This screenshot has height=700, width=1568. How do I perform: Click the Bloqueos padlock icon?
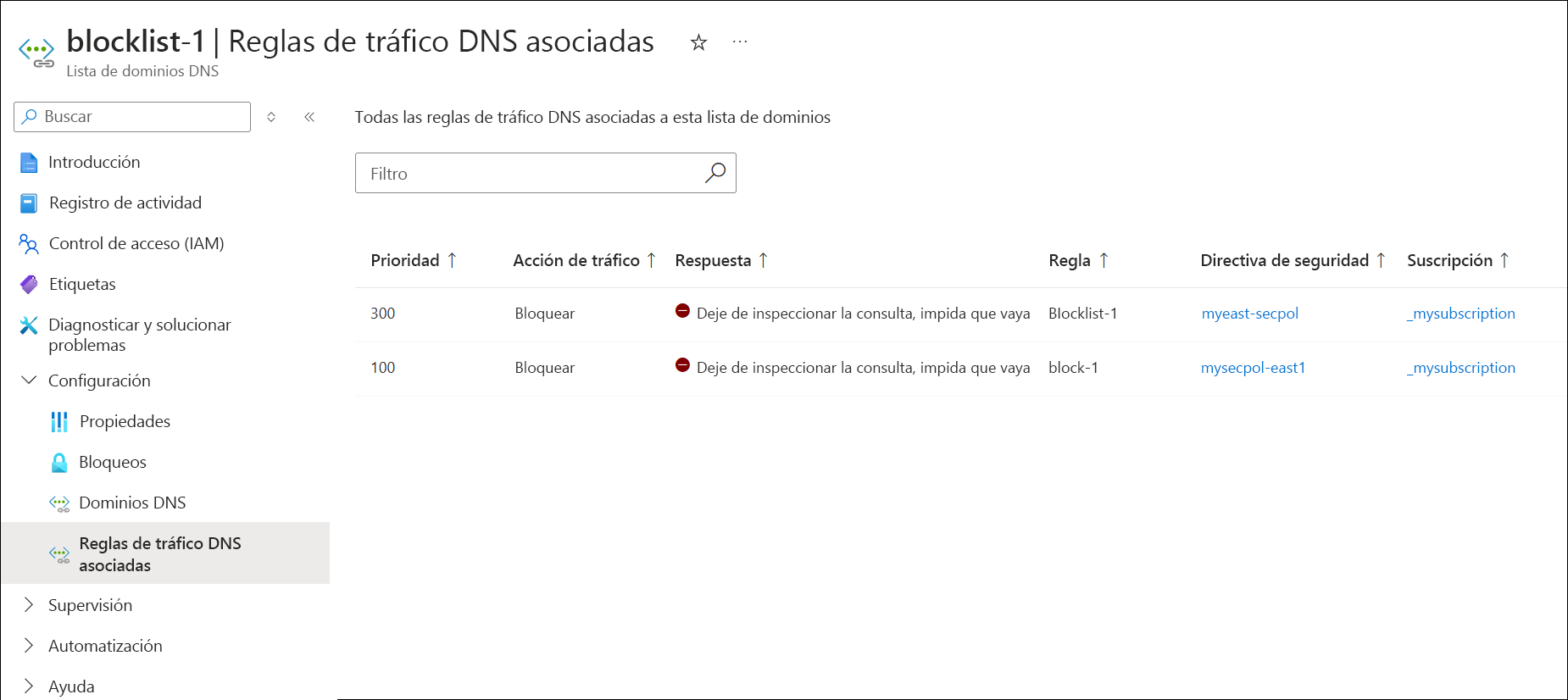(x=59, y=463)
